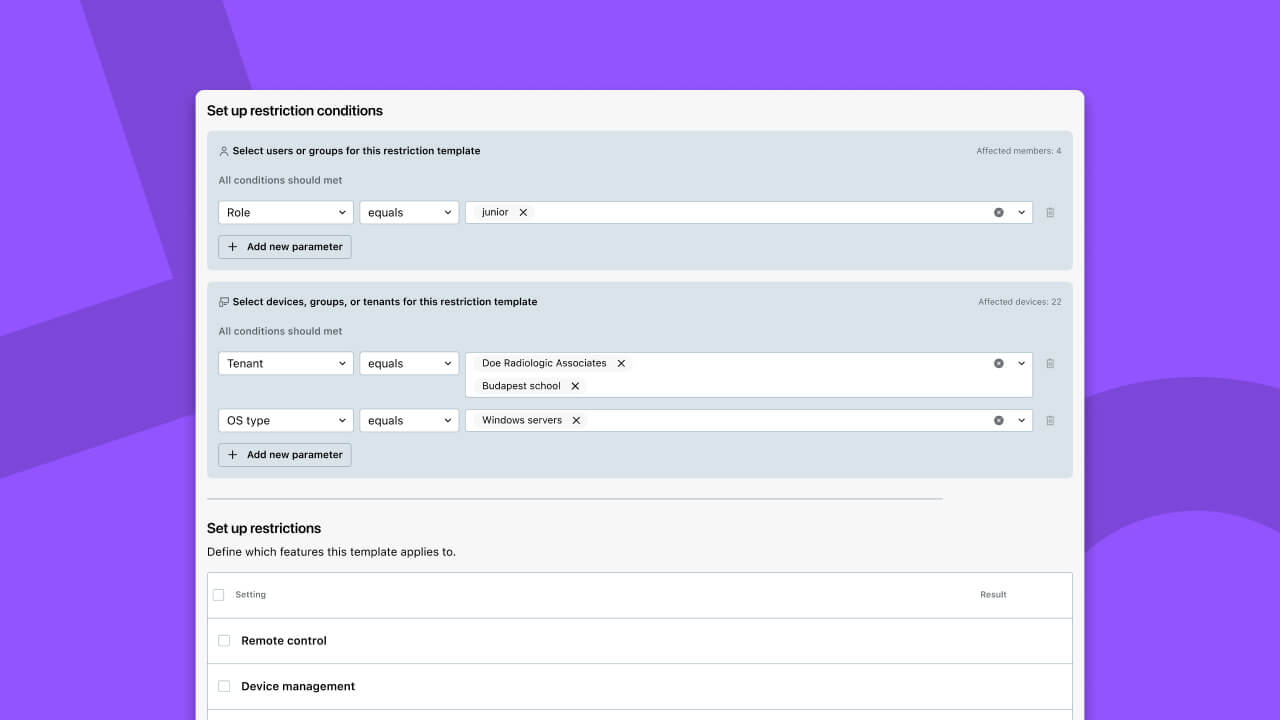Add new parameter under users section

[285, 246]
